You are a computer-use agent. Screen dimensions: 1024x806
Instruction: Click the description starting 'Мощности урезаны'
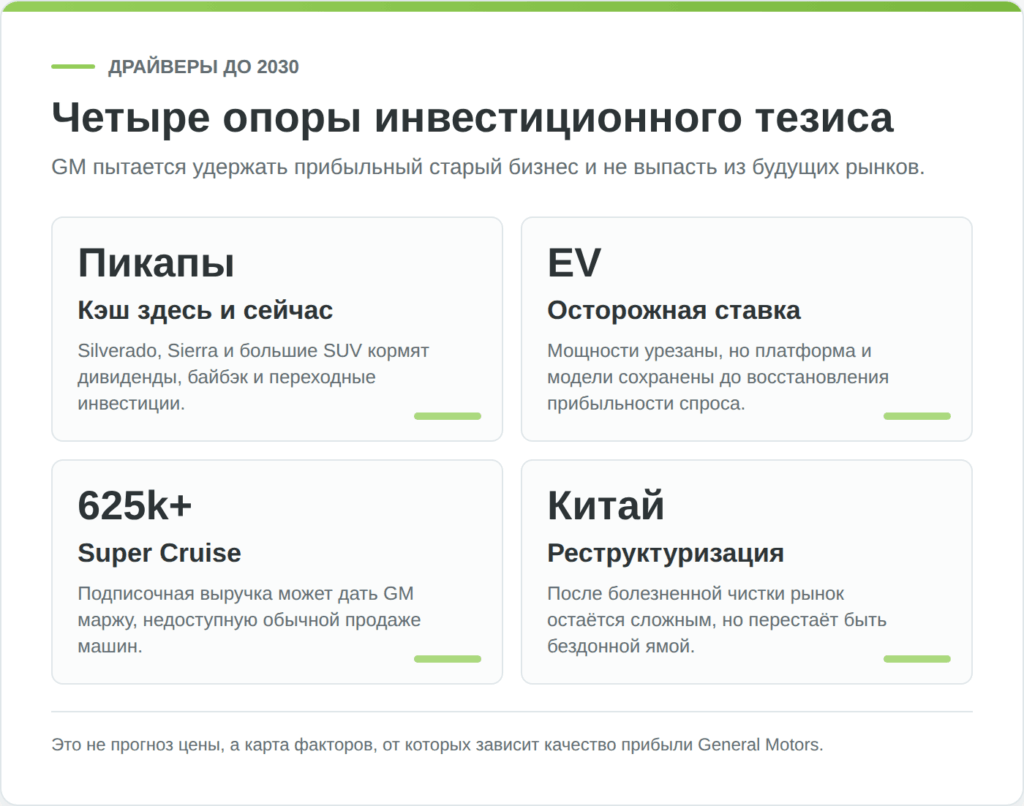point(718,377)
